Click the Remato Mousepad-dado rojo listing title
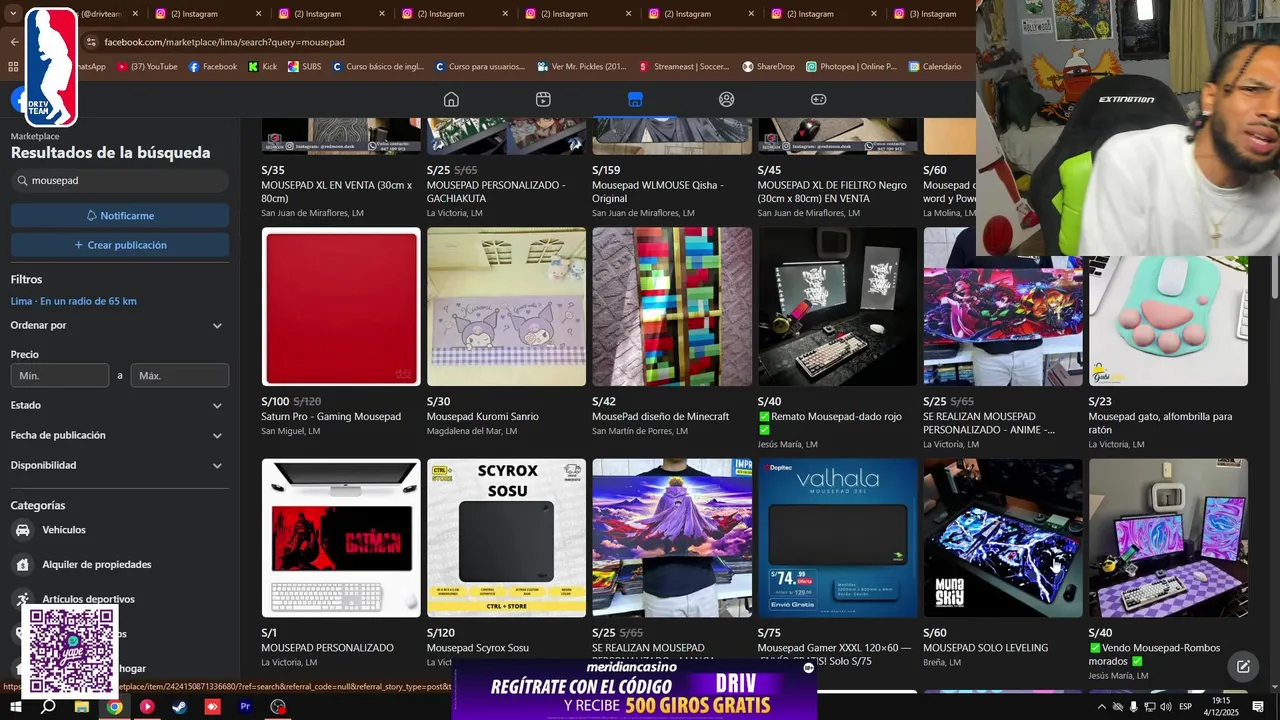Screen dimensions: 1280x720 click(x=830, y=423)
